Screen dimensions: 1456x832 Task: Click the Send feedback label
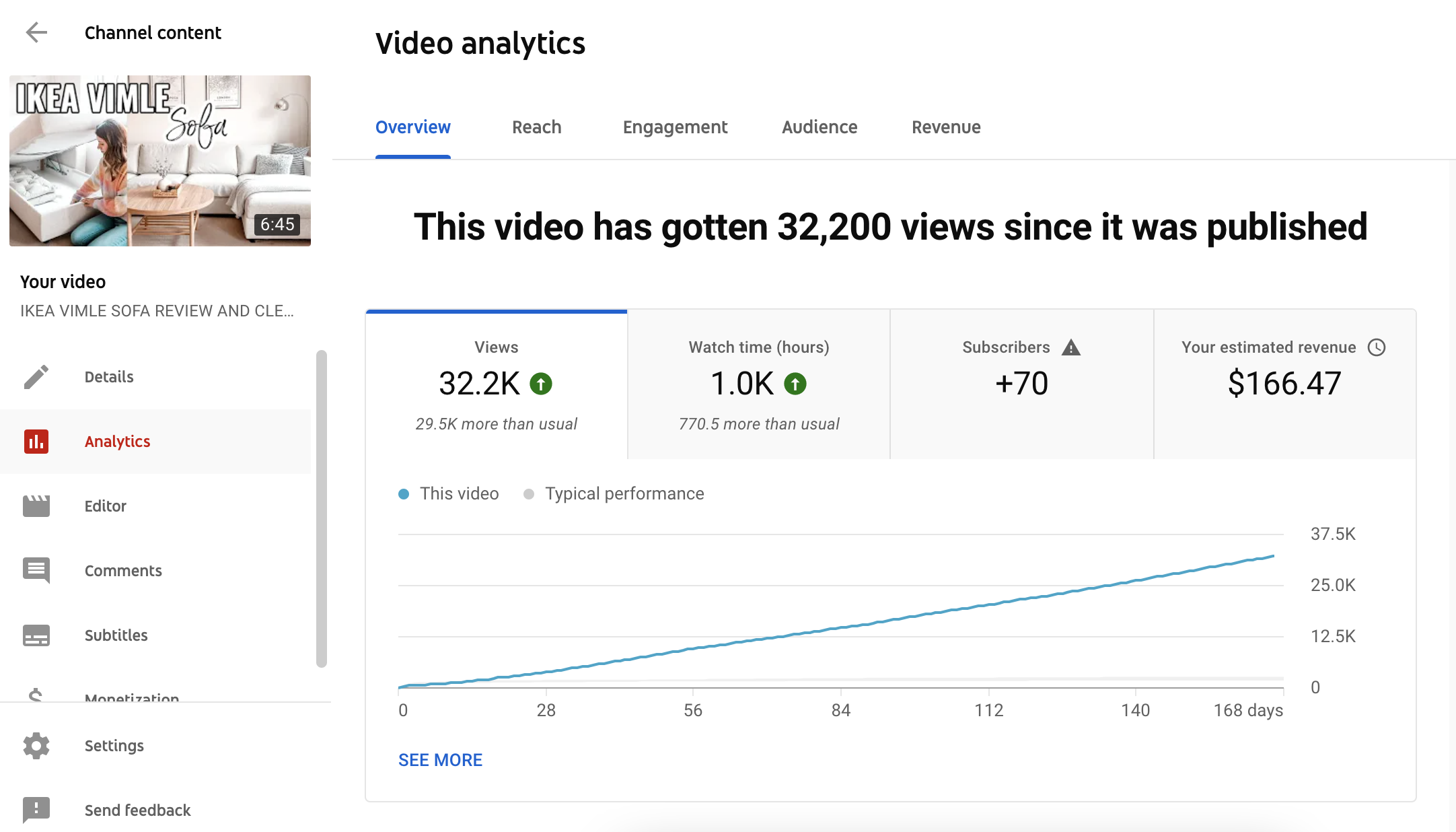click(x=137, y=810)
